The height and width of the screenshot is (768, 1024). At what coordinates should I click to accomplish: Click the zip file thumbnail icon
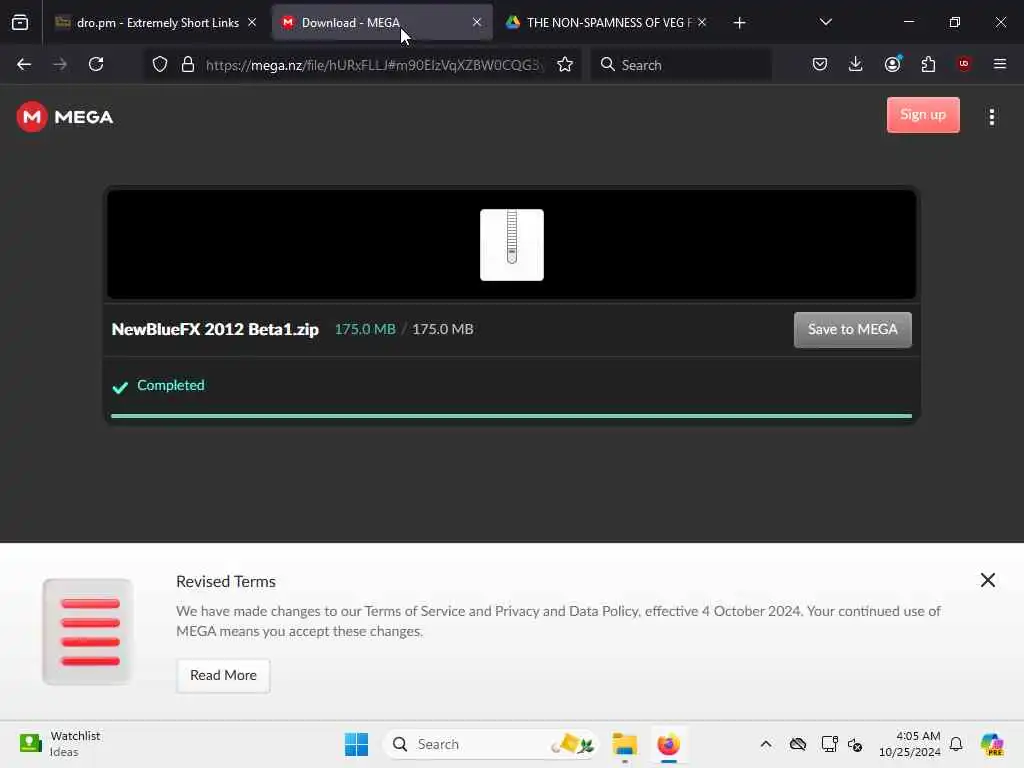coord(511,245)
